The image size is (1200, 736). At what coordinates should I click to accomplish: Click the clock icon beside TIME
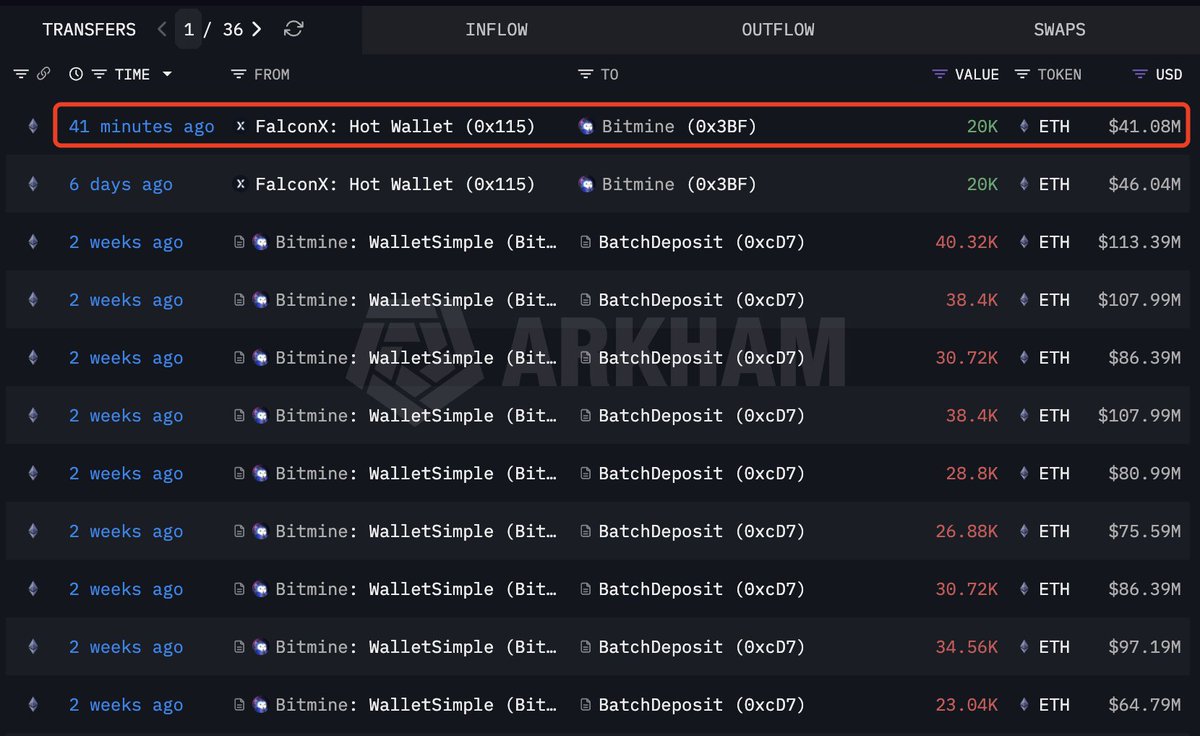click(76, 74)
